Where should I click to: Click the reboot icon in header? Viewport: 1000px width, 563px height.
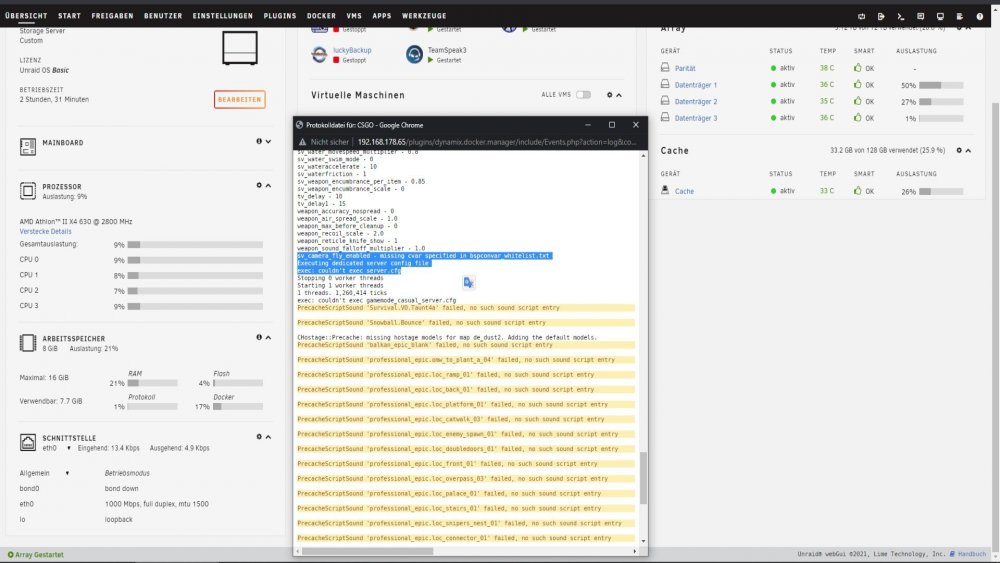pyautogui.click(x=862, y=17)
